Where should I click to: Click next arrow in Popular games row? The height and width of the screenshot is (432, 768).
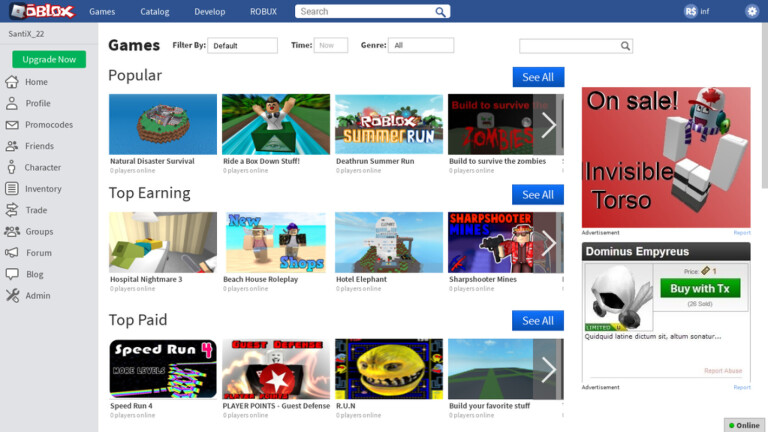click(x=549, y=124)
